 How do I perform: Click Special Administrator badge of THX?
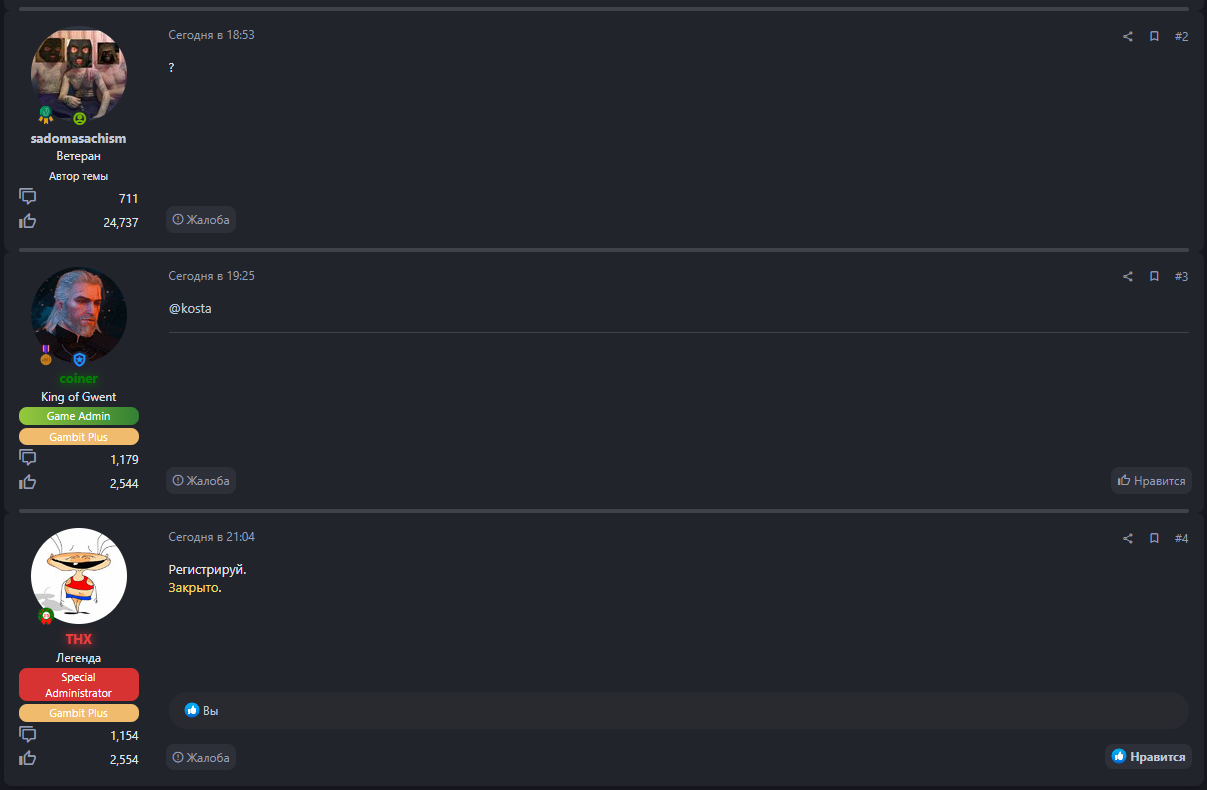pyautogui.click(x=79, y=685)
